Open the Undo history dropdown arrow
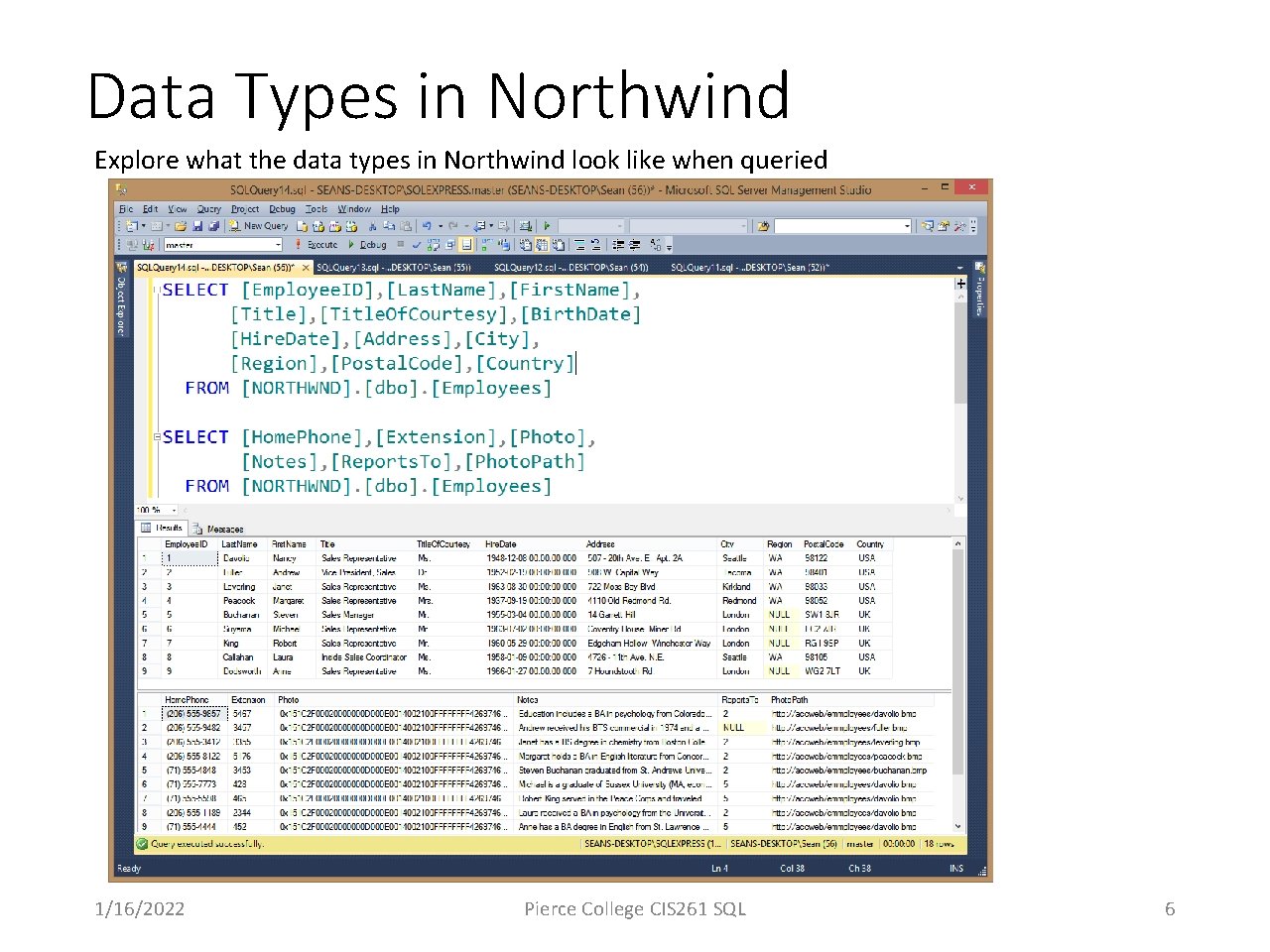 coord(439,226)
